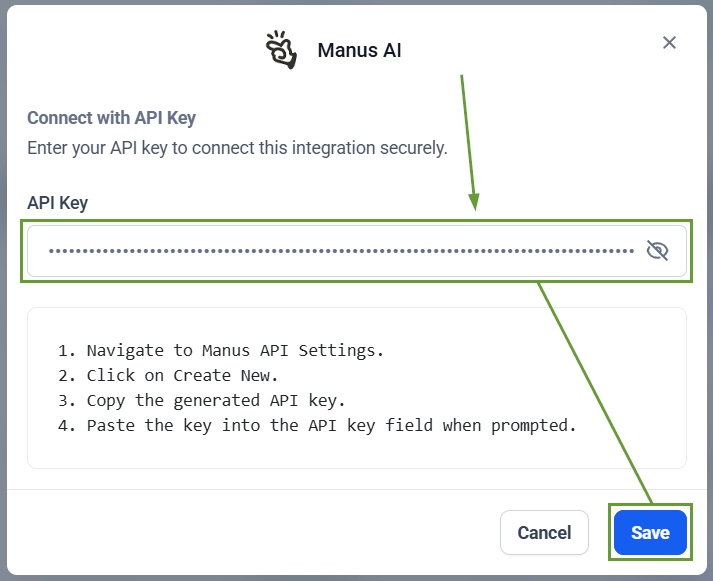The height and width of the screenshot is (581, 713).
Task: Click the Connect with API Key heading
Action: coord(111,118)
